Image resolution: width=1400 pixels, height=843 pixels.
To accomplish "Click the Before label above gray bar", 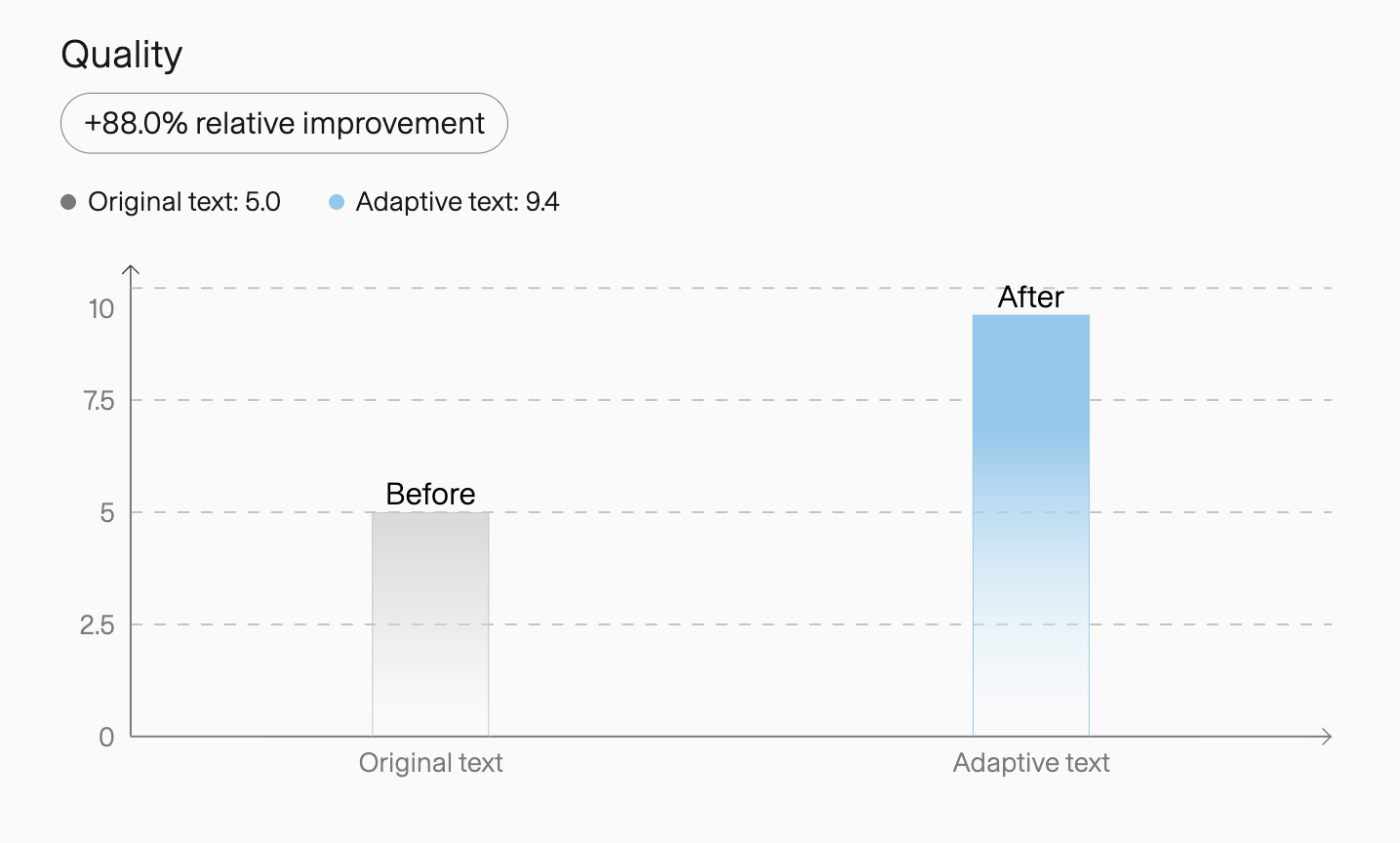I will [430, 494].
